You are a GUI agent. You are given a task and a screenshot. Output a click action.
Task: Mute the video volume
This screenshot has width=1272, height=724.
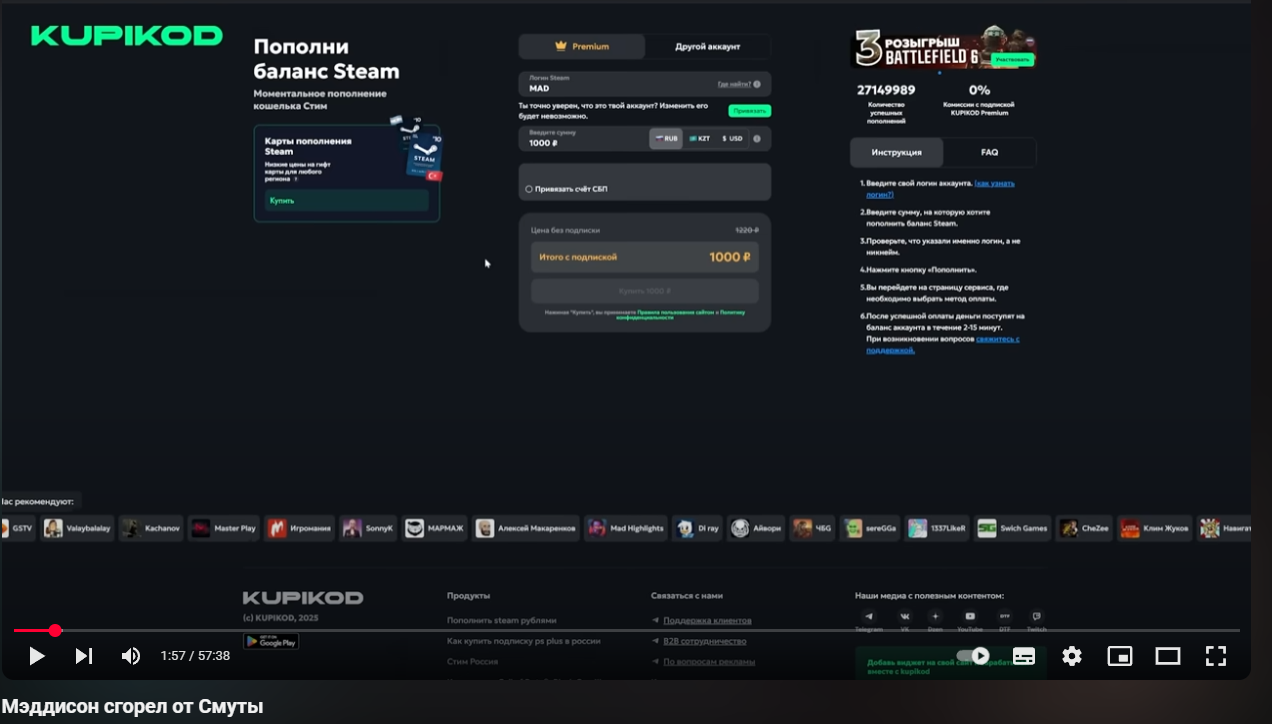pyautogui.click(x=131, y=656)
